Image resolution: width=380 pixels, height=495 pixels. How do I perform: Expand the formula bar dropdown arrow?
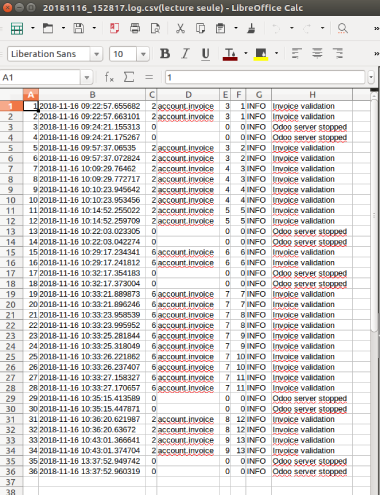pos(371,78)
